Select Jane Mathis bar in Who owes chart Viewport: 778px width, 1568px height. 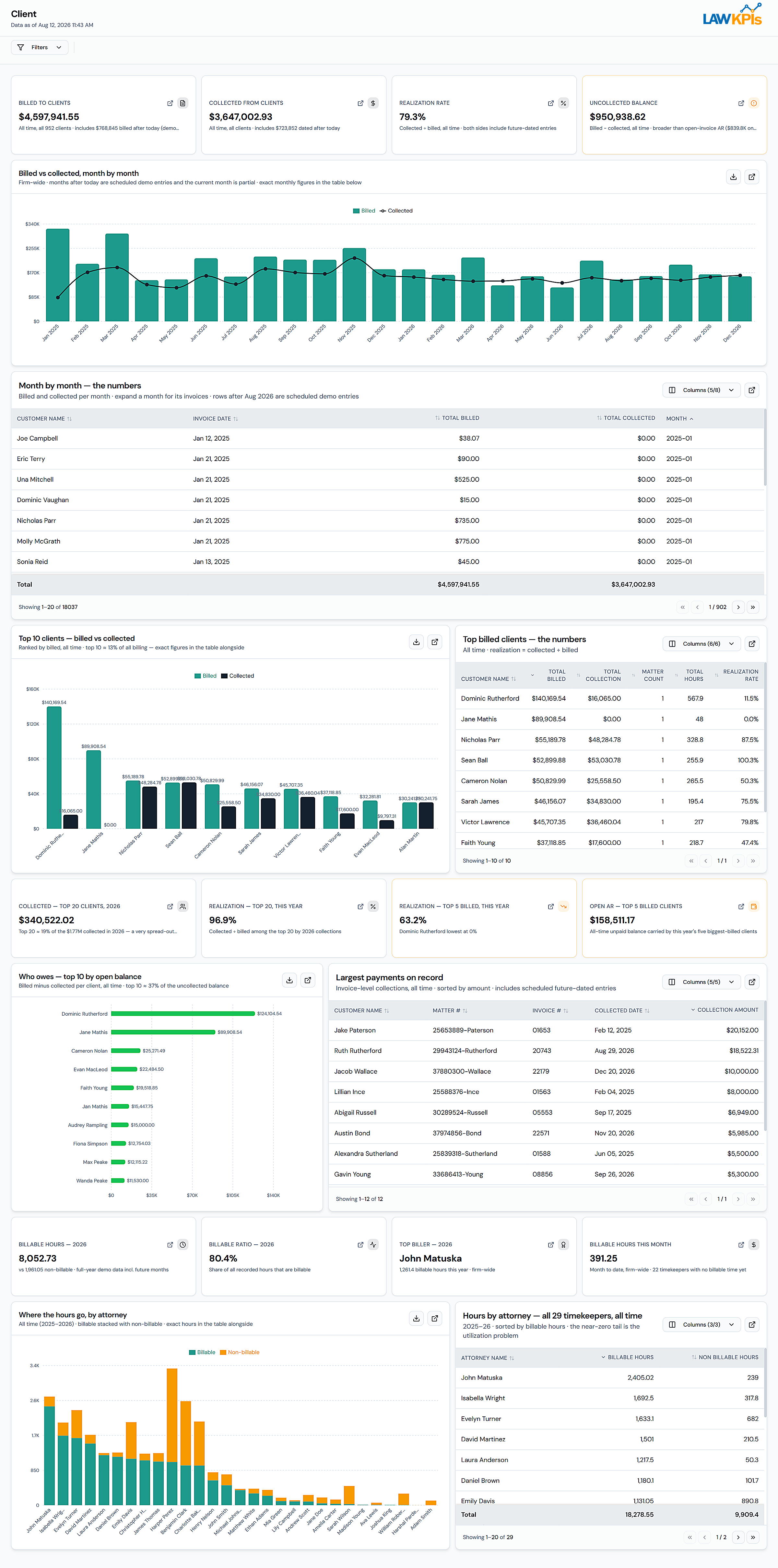[163, 1032]
